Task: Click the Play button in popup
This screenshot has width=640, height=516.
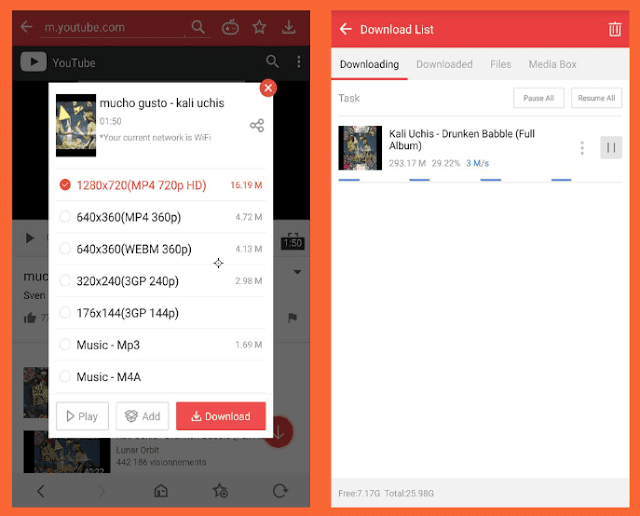Action: coord(82,416)
